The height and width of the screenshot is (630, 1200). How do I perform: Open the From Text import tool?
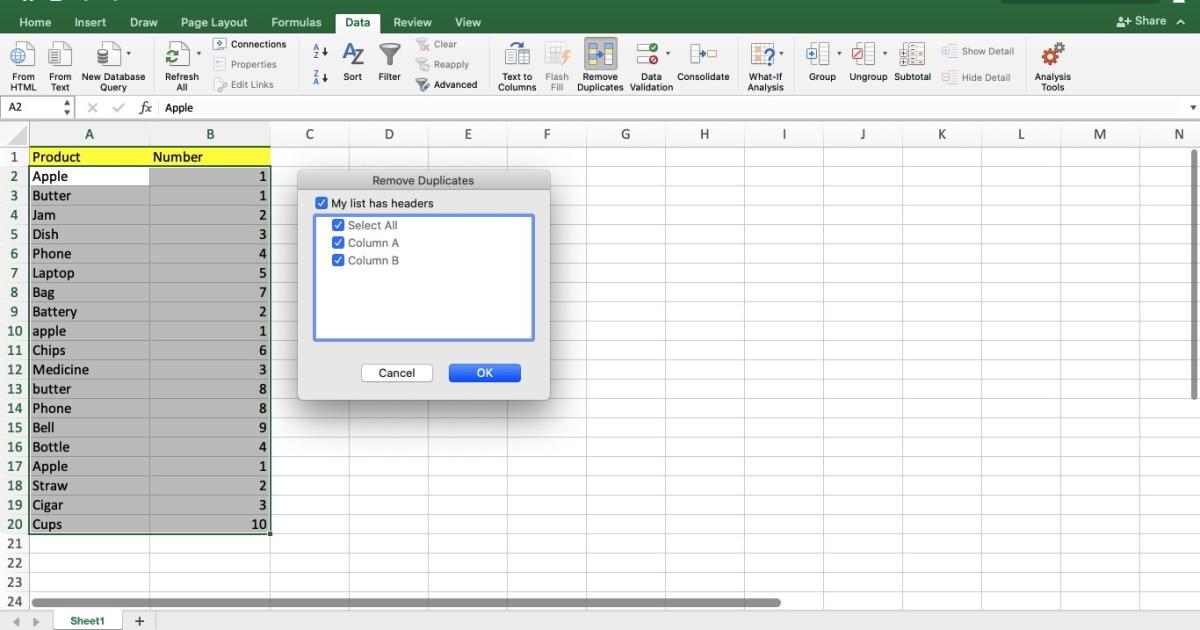(60, 66)
